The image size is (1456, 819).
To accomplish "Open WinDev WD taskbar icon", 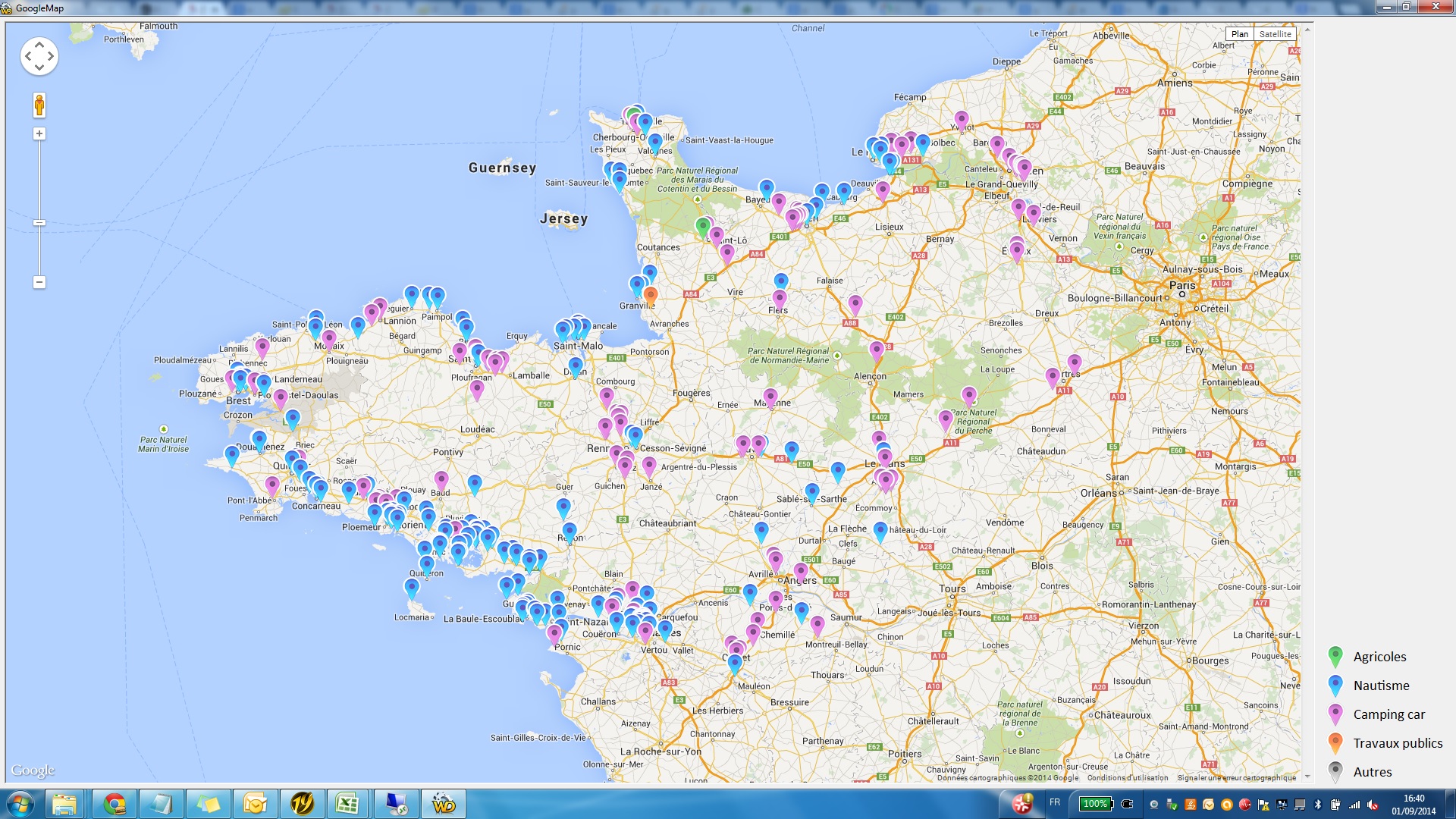I will tap(443, 804).
